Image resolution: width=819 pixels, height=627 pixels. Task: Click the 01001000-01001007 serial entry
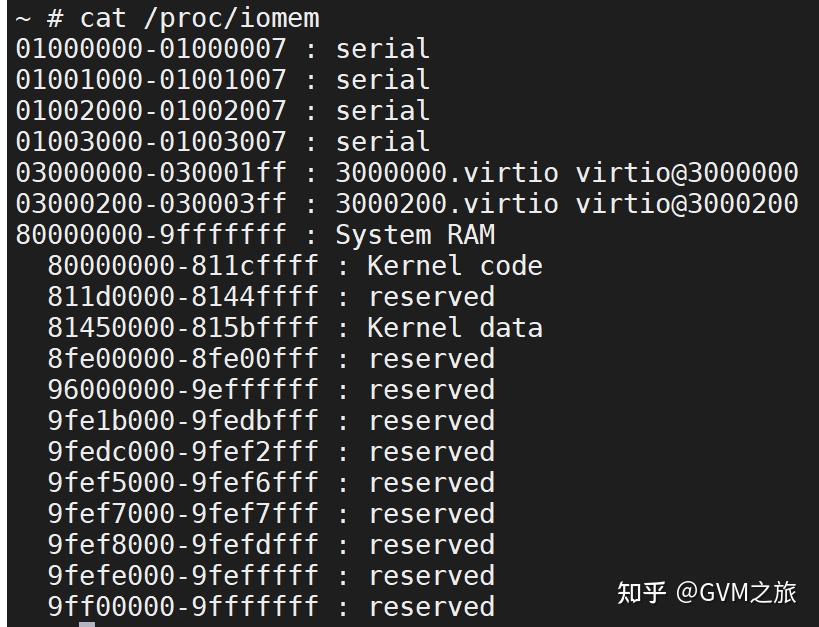tap(222, 79)
